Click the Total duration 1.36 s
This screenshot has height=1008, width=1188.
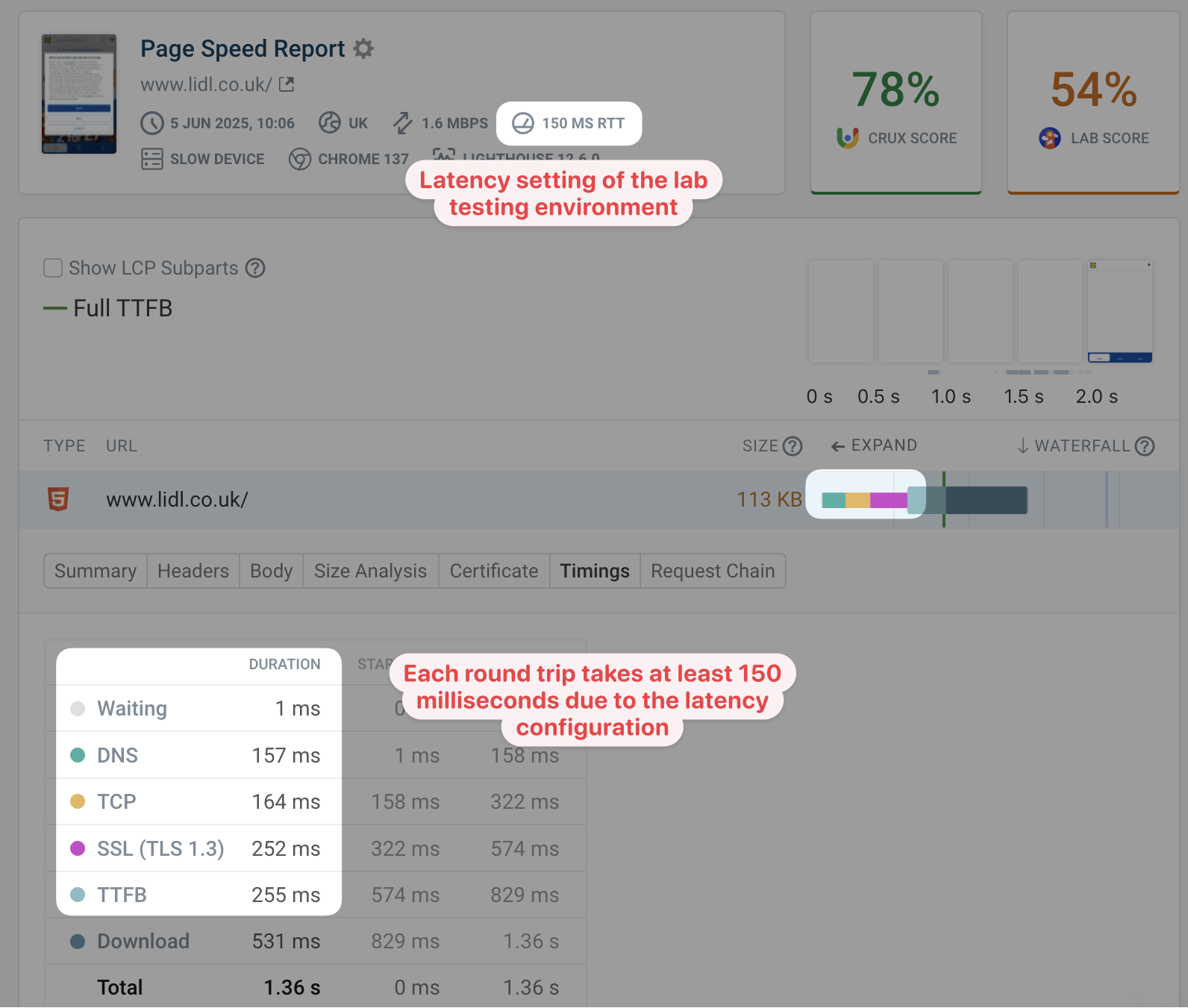(x=292, y=987)
